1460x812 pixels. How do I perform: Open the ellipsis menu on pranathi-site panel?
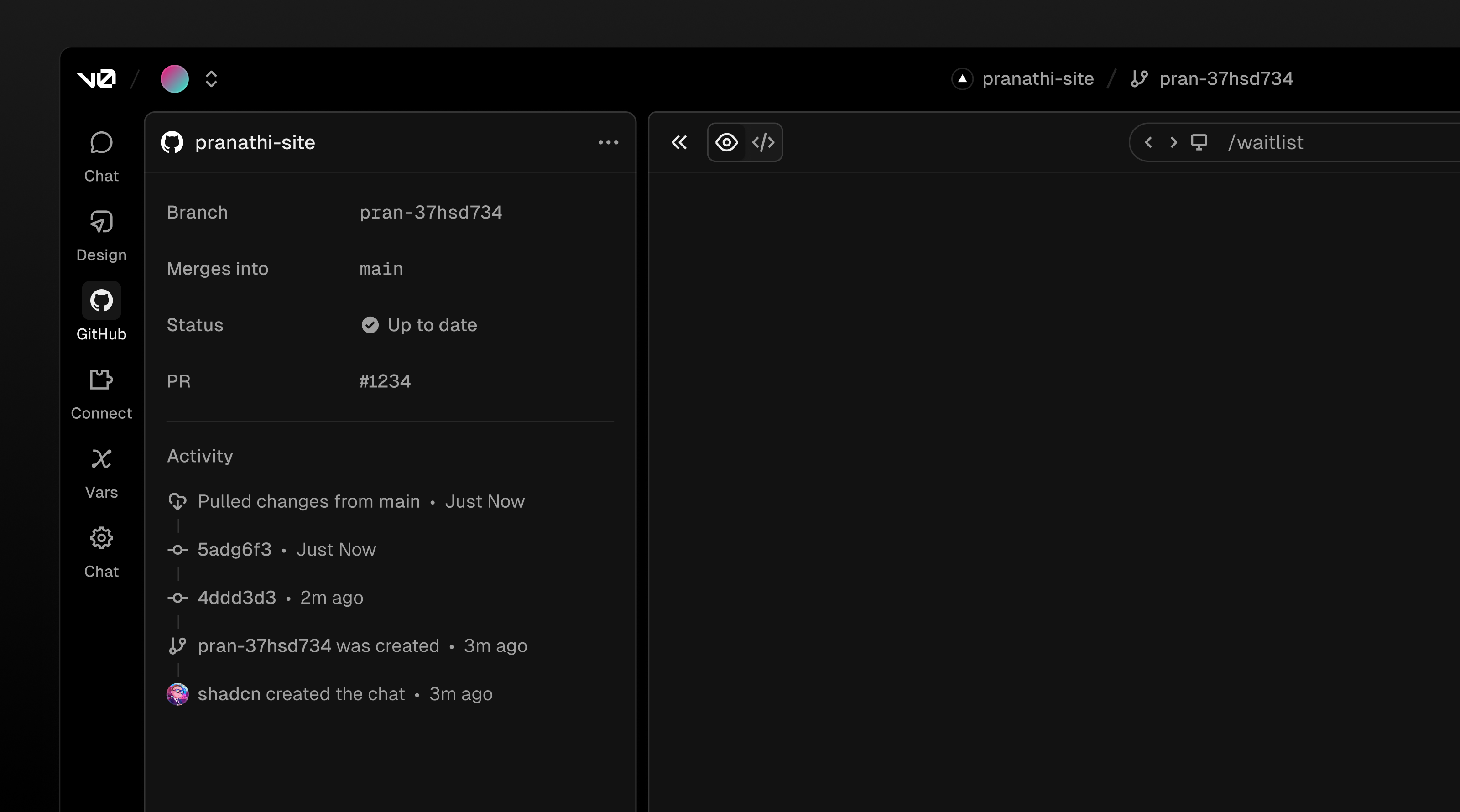pos(609,142)
